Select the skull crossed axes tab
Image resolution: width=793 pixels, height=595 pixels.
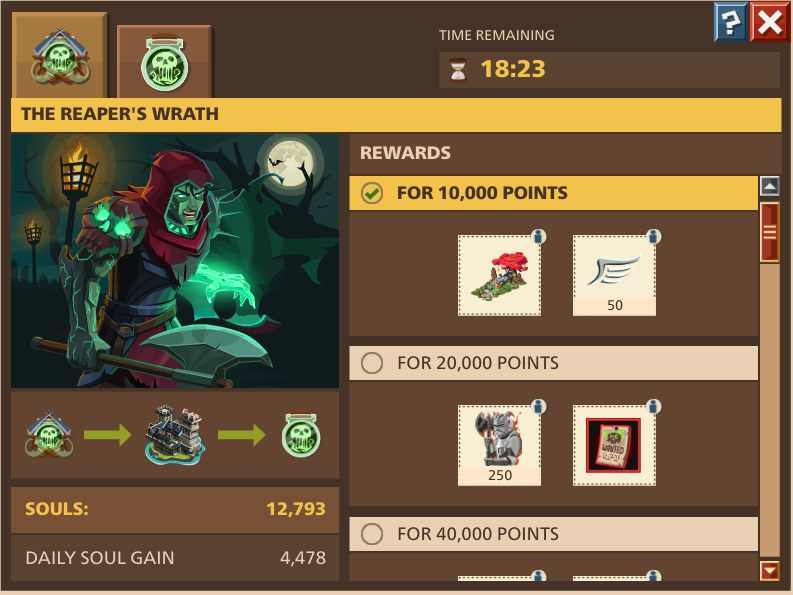coord(60,56)
